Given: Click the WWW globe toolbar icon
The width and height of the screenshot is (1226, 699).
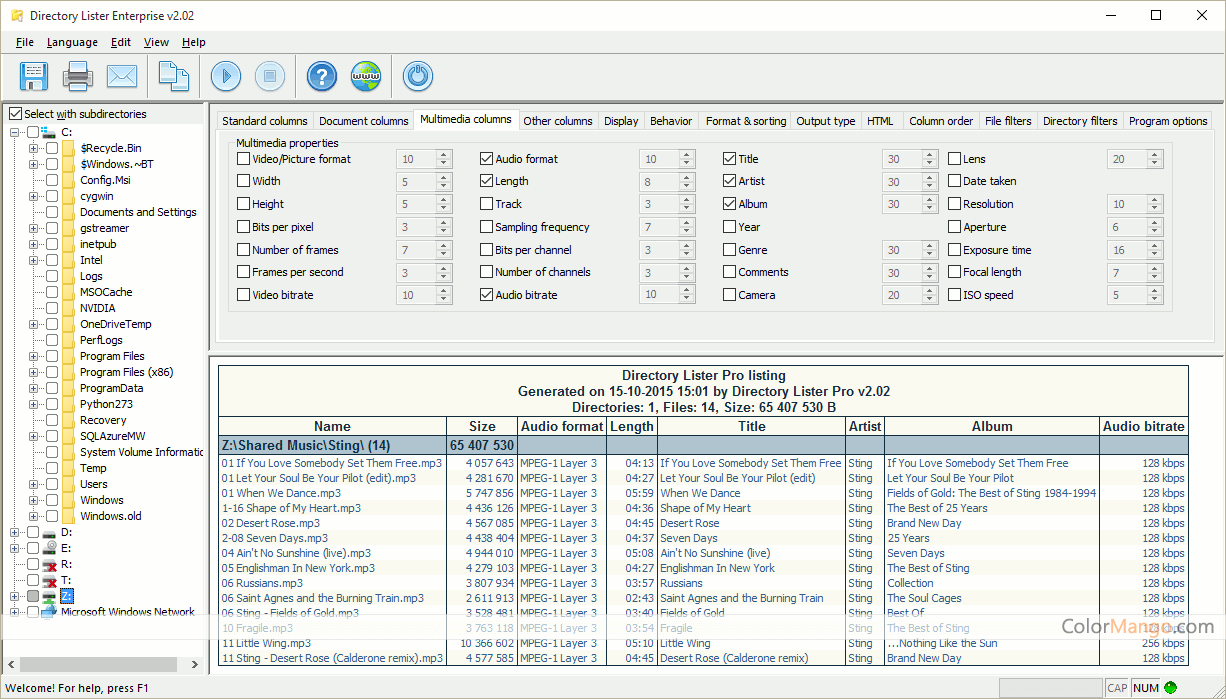Looking at the screenshot, I should (365, 76).
